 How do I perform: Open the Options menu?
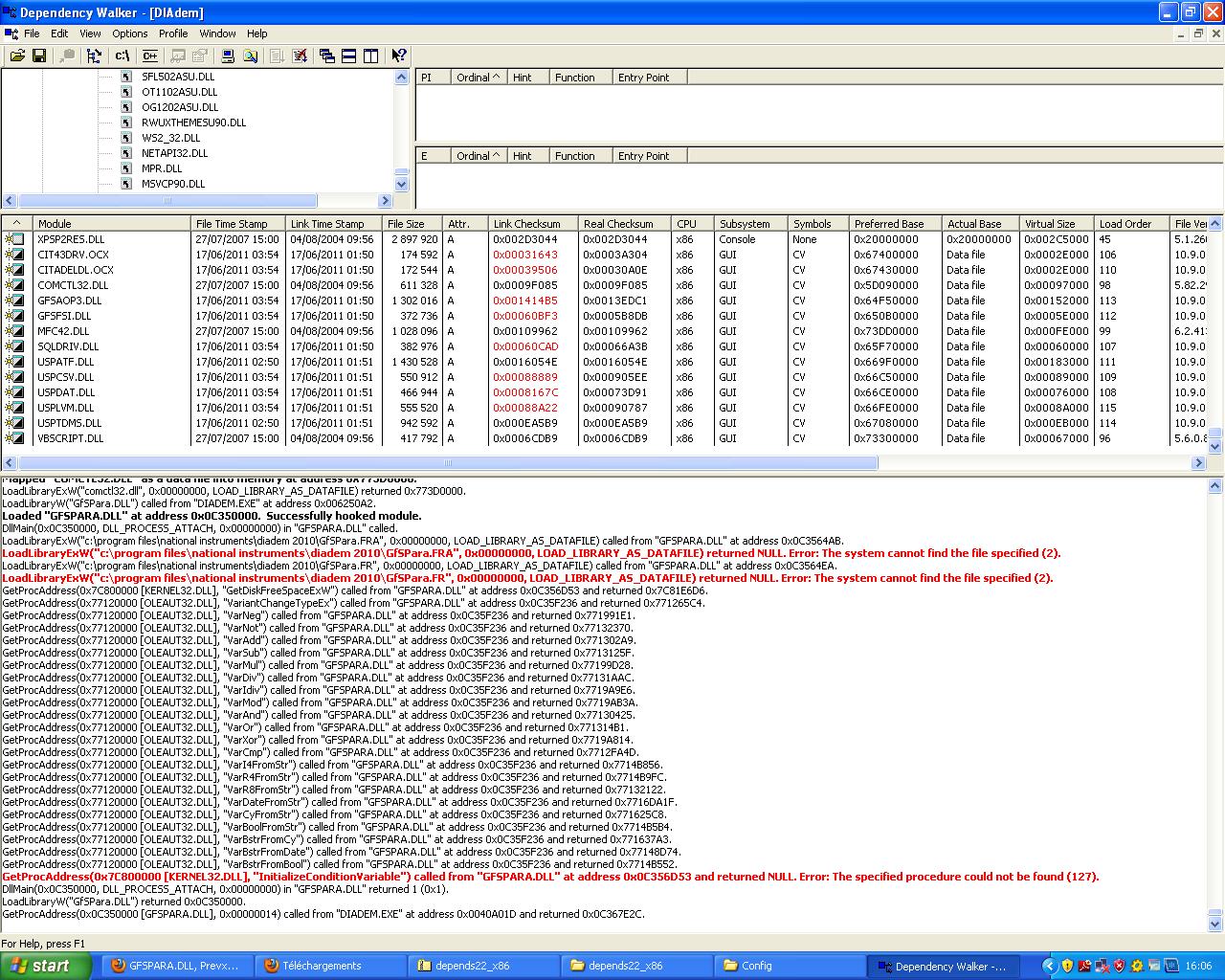click(130, 33)
